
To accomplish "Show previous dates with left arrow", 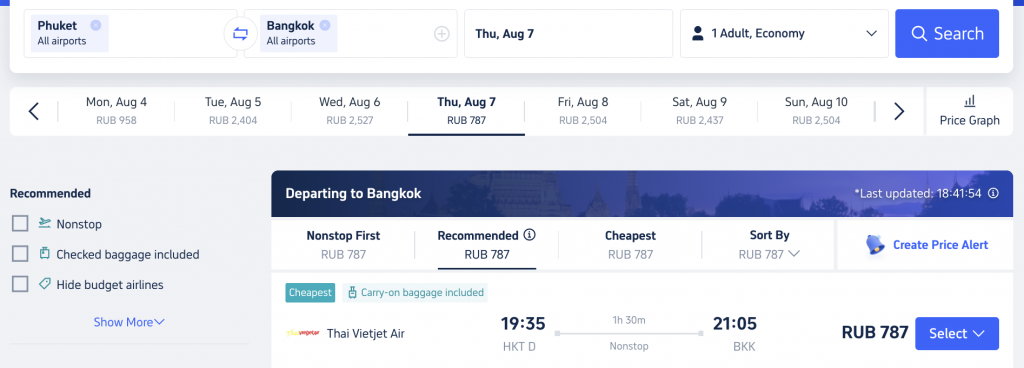I will pos(34,112).
